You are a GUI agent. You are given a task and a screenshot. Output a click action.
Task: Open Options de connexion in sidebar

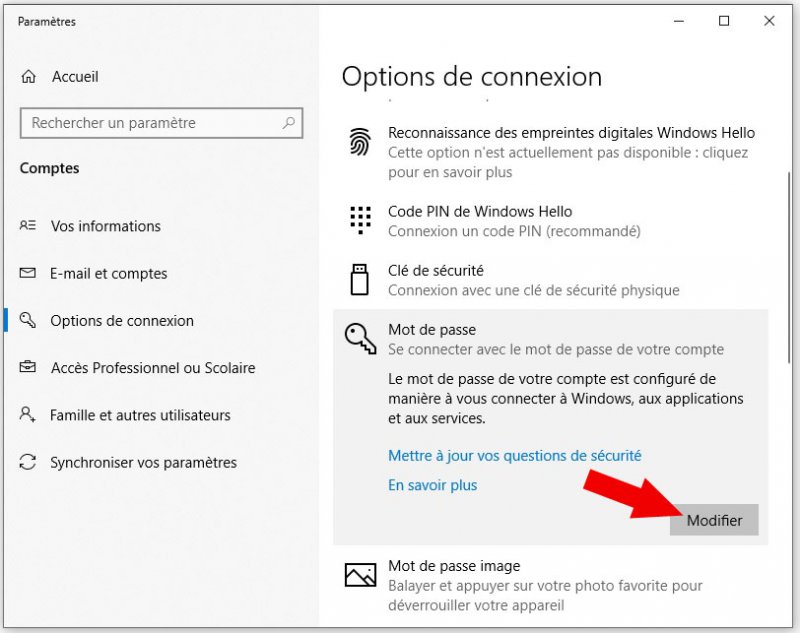(122, 321)
